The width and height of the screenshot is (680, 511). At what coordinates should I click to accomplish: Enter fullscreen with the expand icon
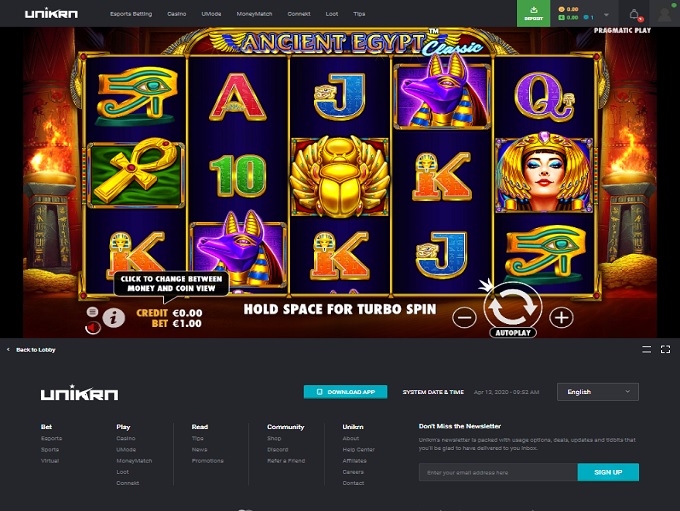665,349
